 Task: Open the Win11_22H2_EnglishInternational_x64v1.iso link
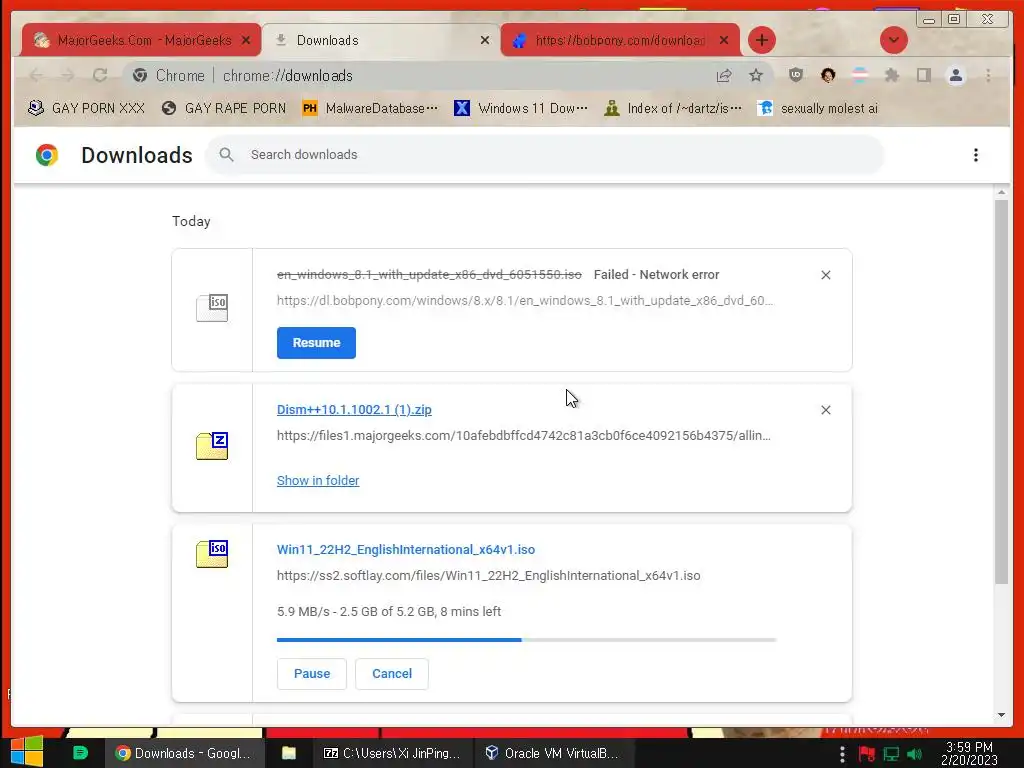(406, 550)
